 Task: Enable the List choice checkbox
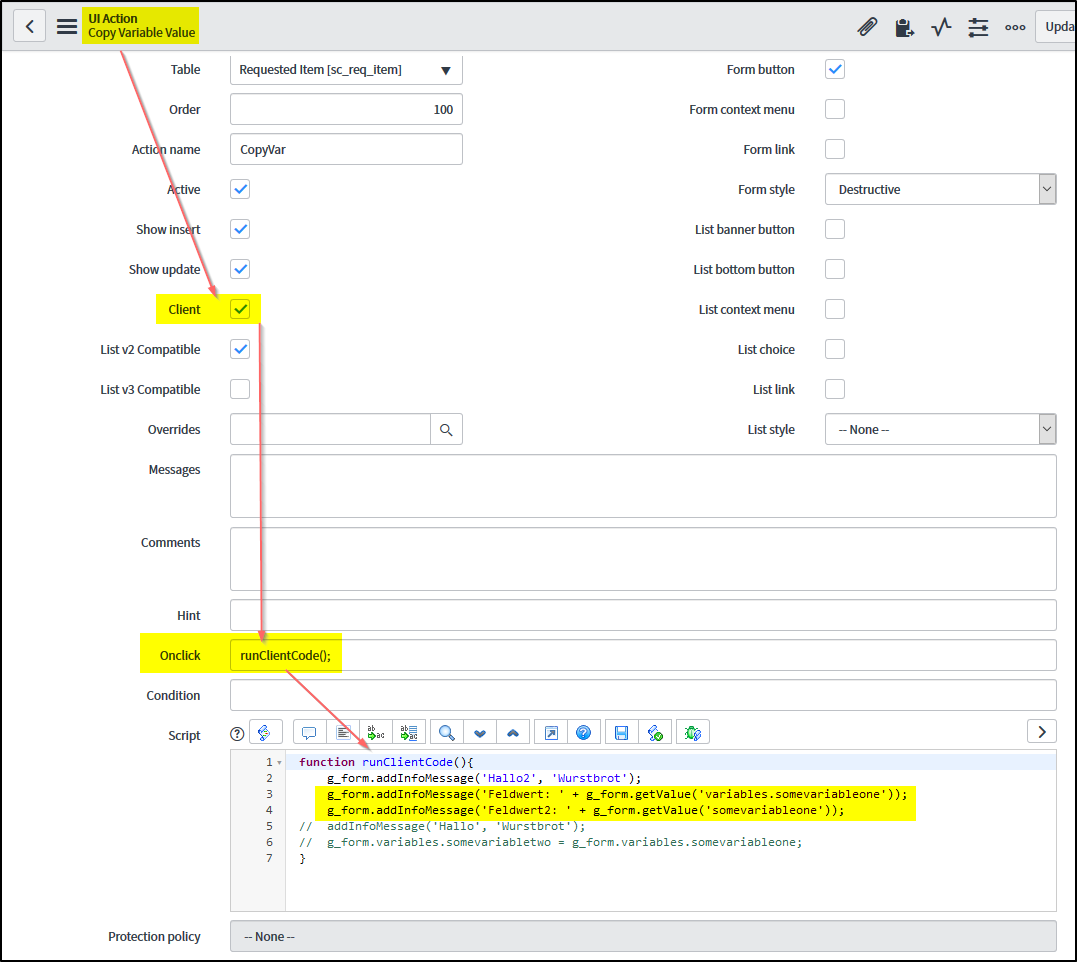(835, 350)
